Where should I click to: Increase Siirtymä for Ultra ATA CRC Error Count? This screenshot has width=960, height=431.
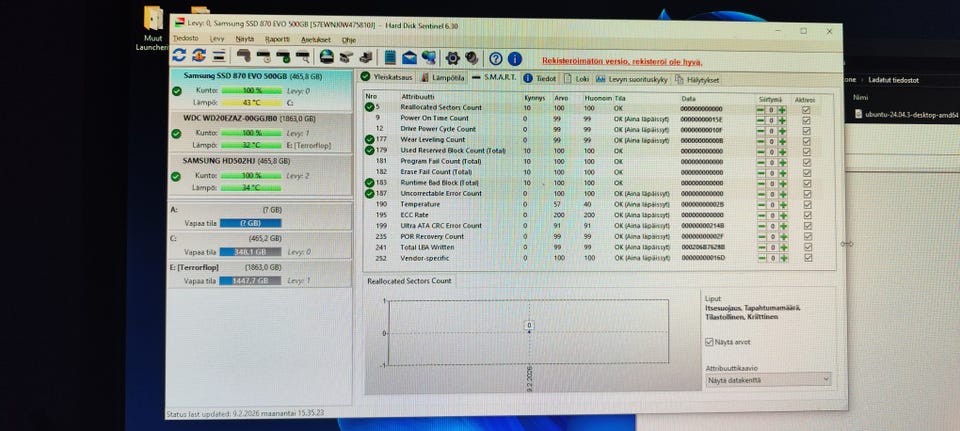tap(783, 226)
